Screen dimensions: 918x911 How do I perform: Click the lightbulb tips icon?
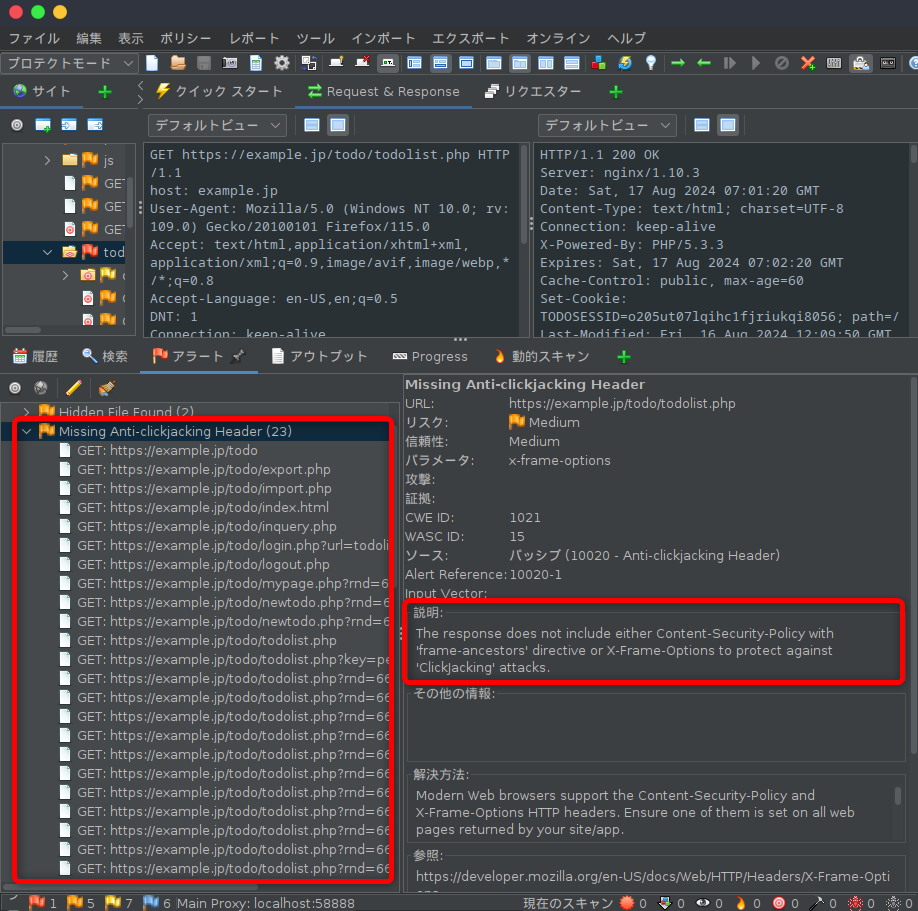coord(650,63)
